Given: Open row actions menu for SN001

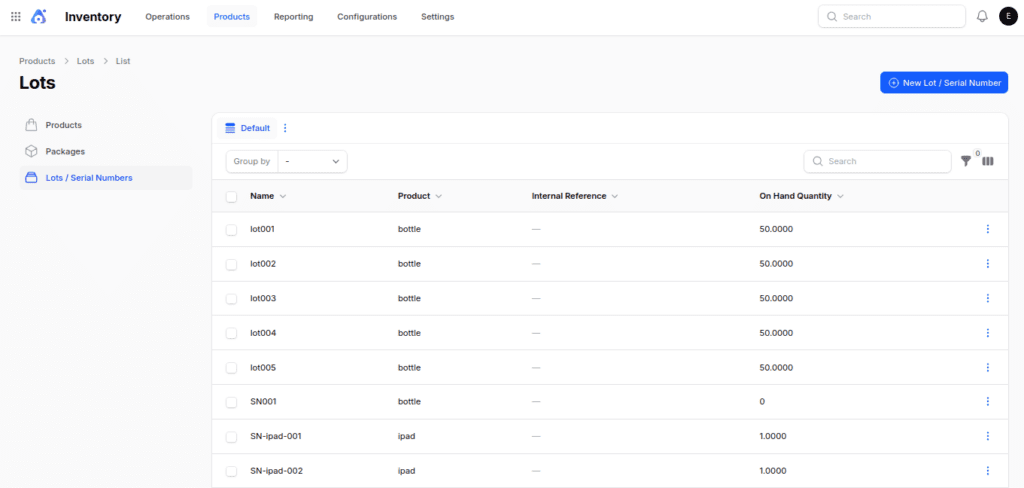Looking at the screenshot, I should click(987, 401).
